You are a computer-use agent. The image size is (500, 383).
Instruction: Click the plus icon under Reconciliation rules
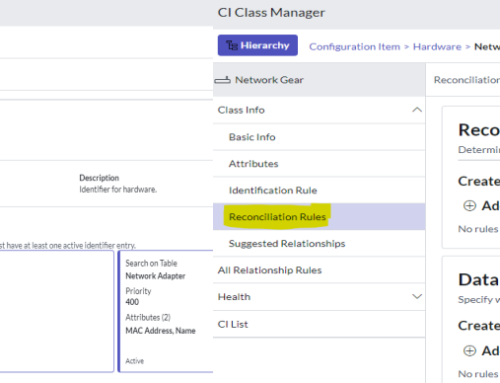[x=469, y=206]
